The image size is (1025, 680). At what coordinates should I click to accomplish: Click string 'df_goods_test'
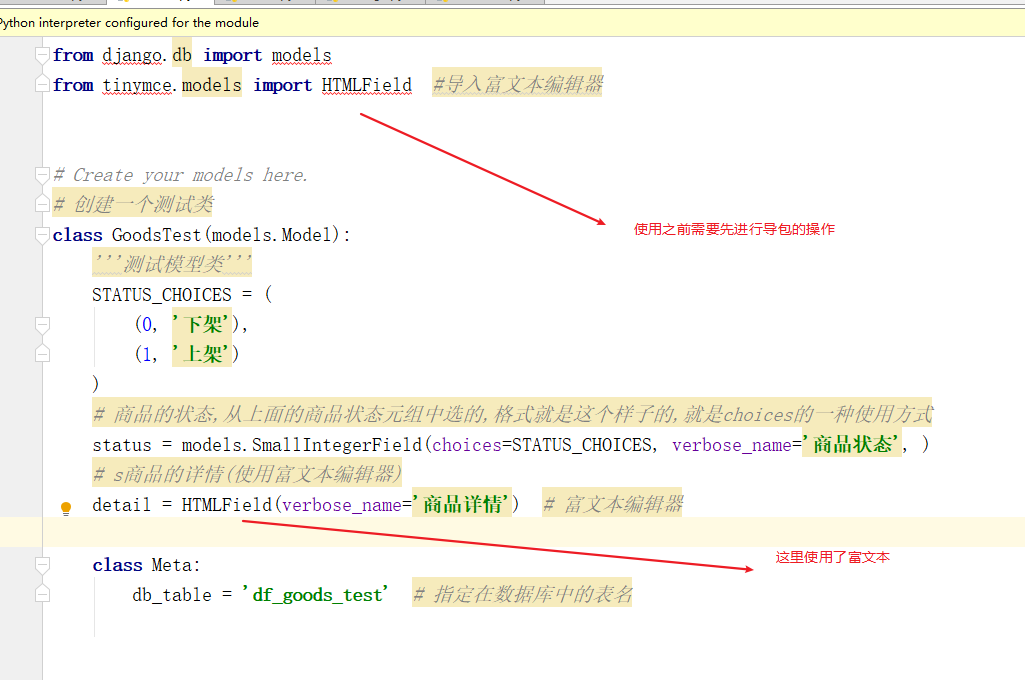coord(315,595)
